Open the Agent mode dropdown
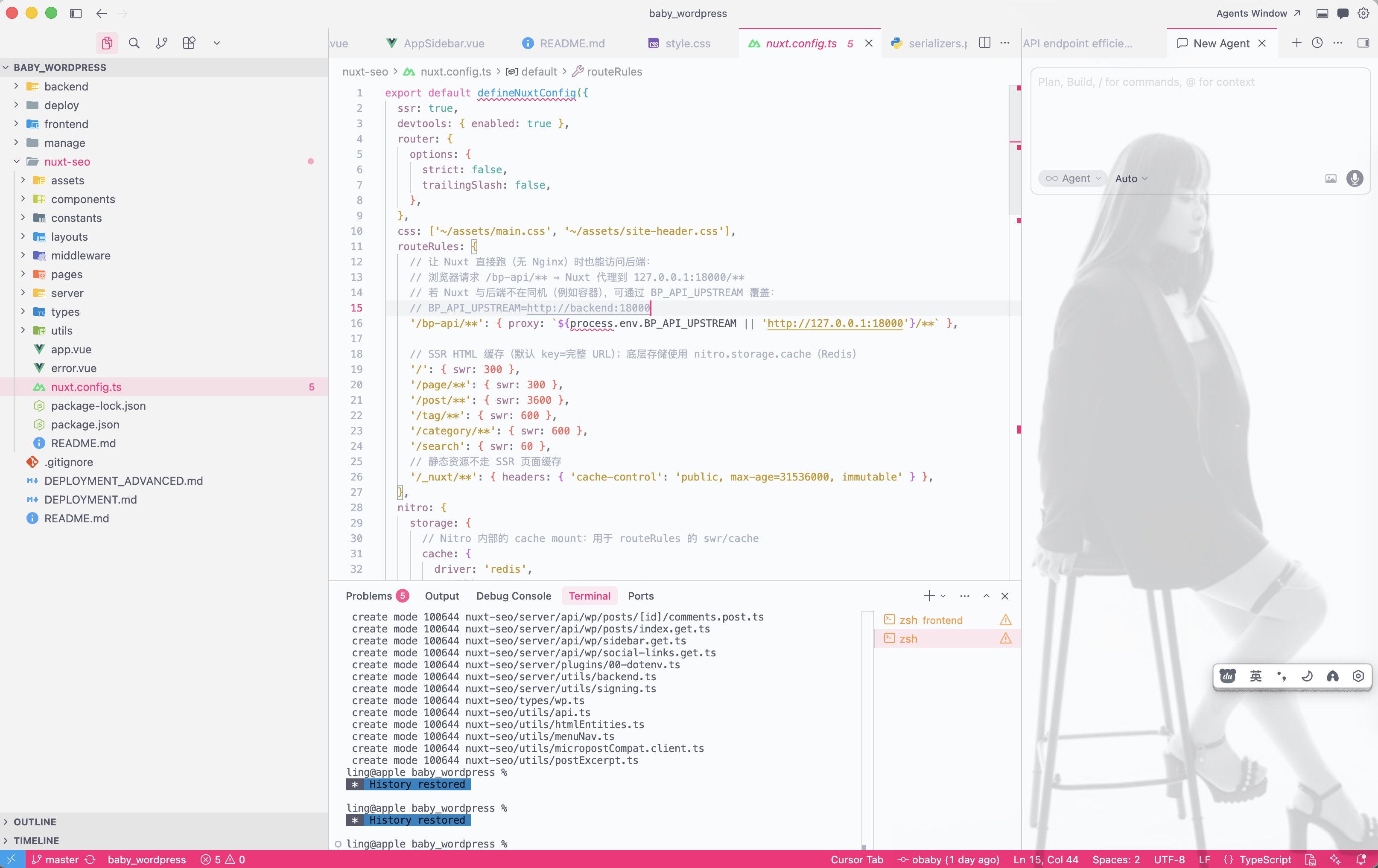The width and height of the screenshot is (1378, 868). pos(1073,178)
